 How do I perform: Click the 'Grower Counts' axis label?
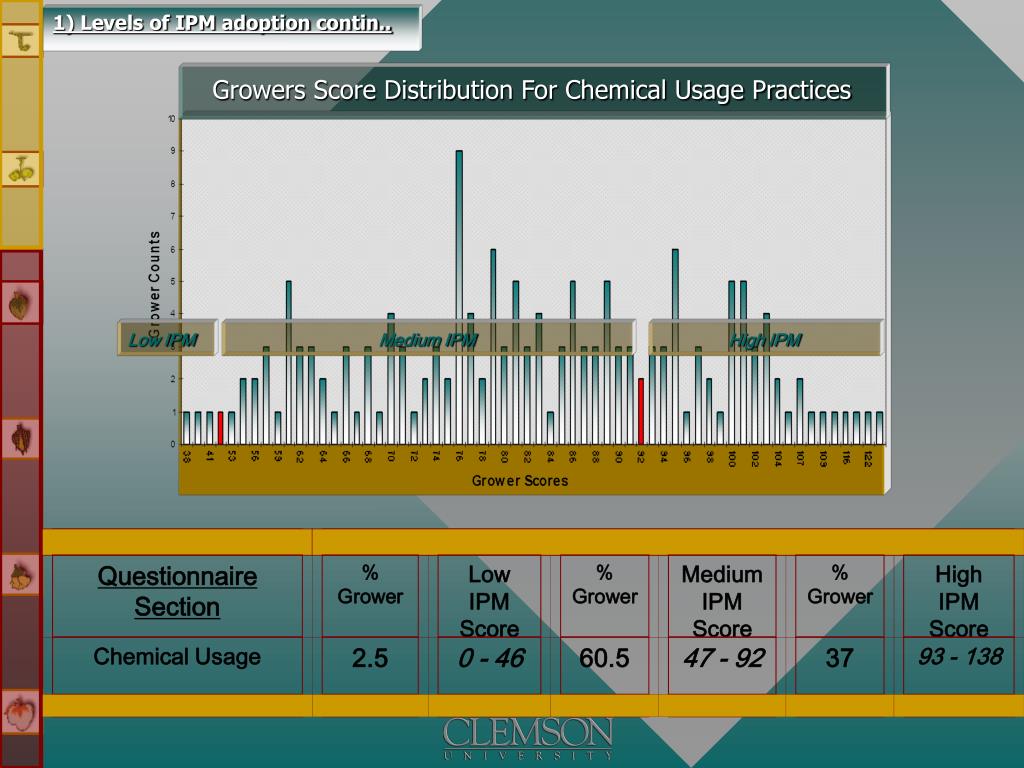154,285
